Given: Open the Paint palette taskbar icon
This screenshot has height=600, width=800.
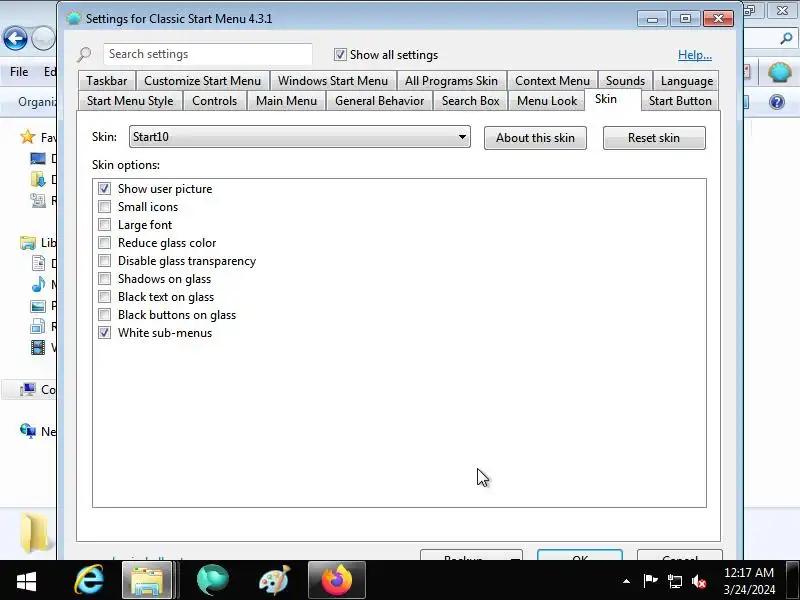Looking at the screenshot, I should tap(275, 580).
